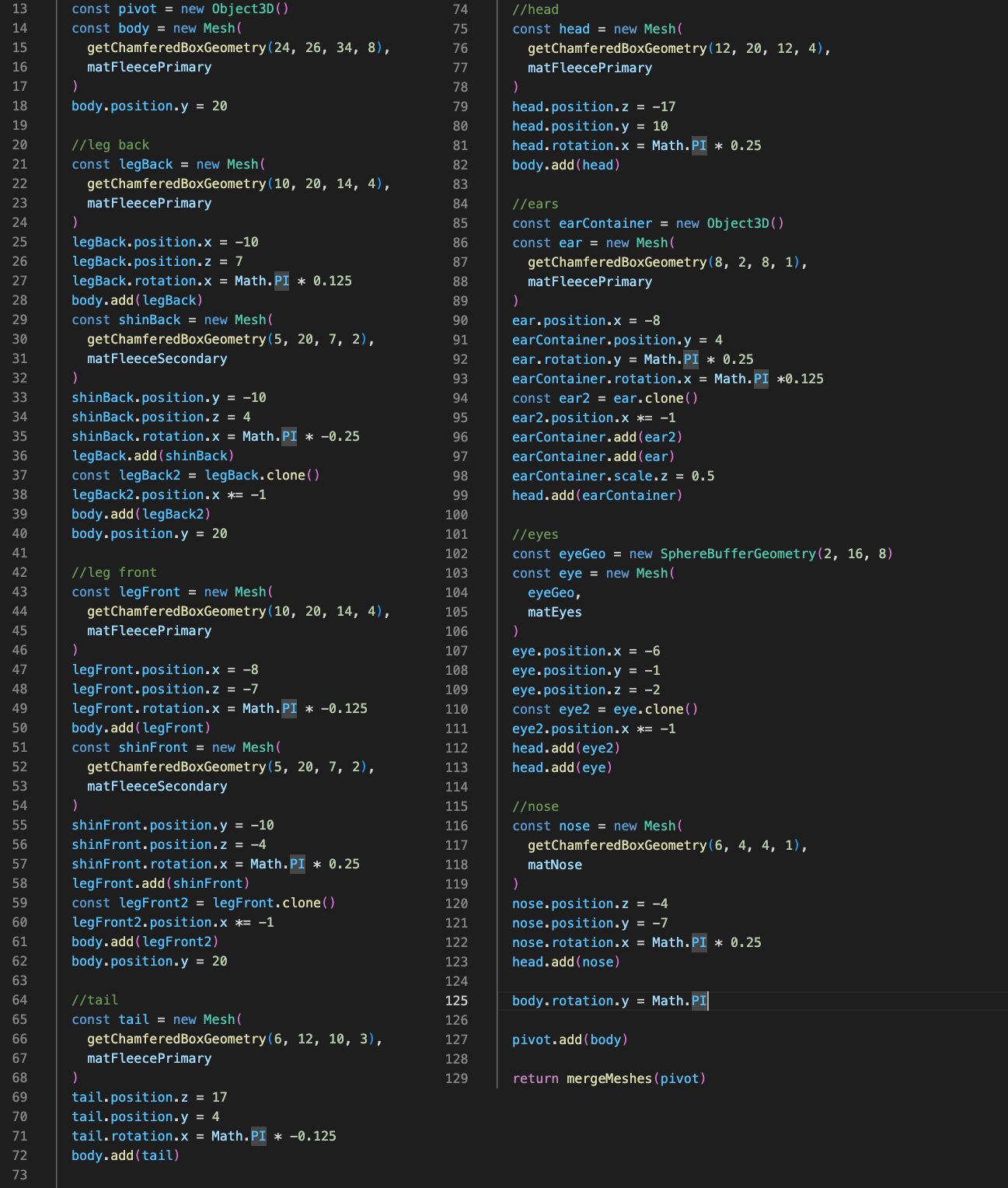The width and height of the screenshot is (1008, 1188).
Task: Click line number 125 in gutter
Action: click(456, 1001)
